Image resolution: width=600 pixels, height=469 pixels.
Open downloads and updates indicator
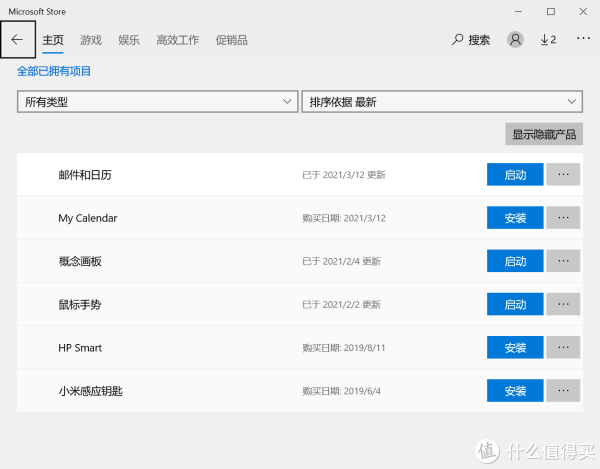[548, 39]
